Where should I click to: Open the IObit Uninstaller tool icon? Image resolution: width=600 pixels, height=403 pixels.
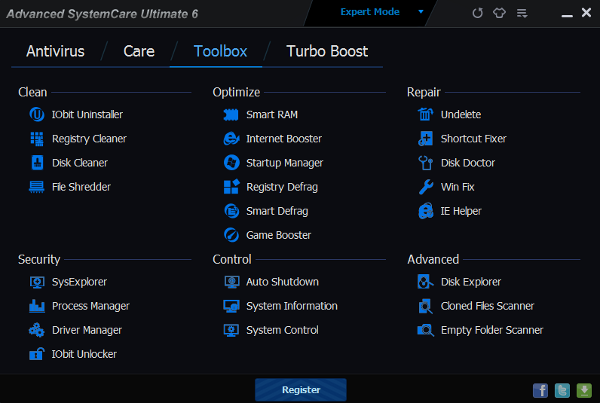tap(36, 114)
